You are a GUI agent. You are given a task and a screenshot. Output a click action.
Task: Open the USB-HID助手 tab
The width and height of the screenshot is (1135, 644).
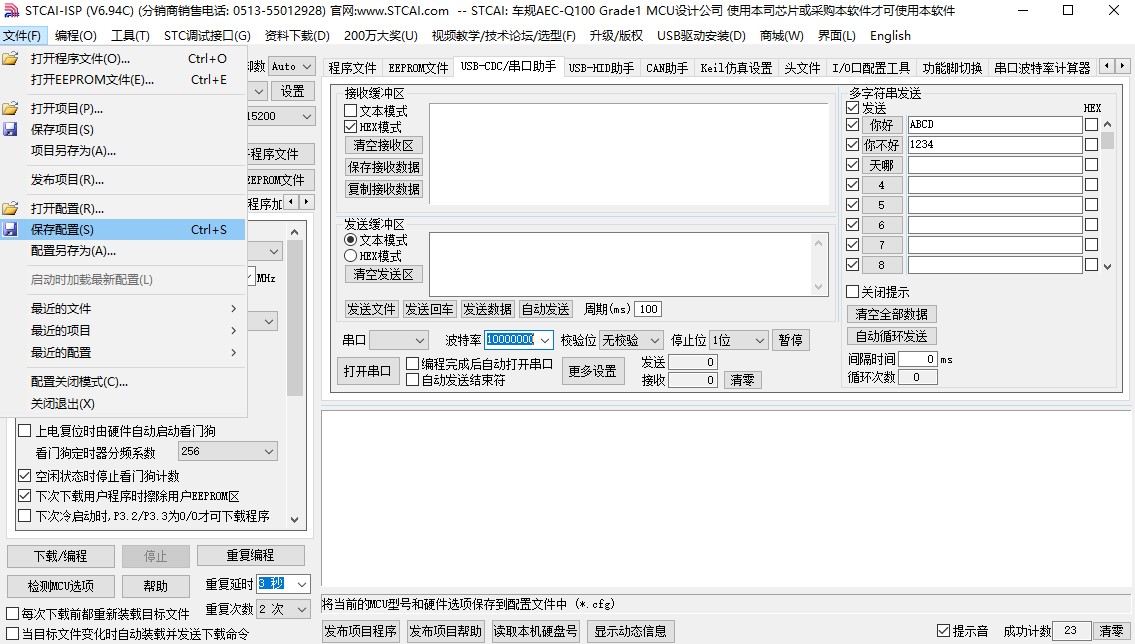coord(601,68)
